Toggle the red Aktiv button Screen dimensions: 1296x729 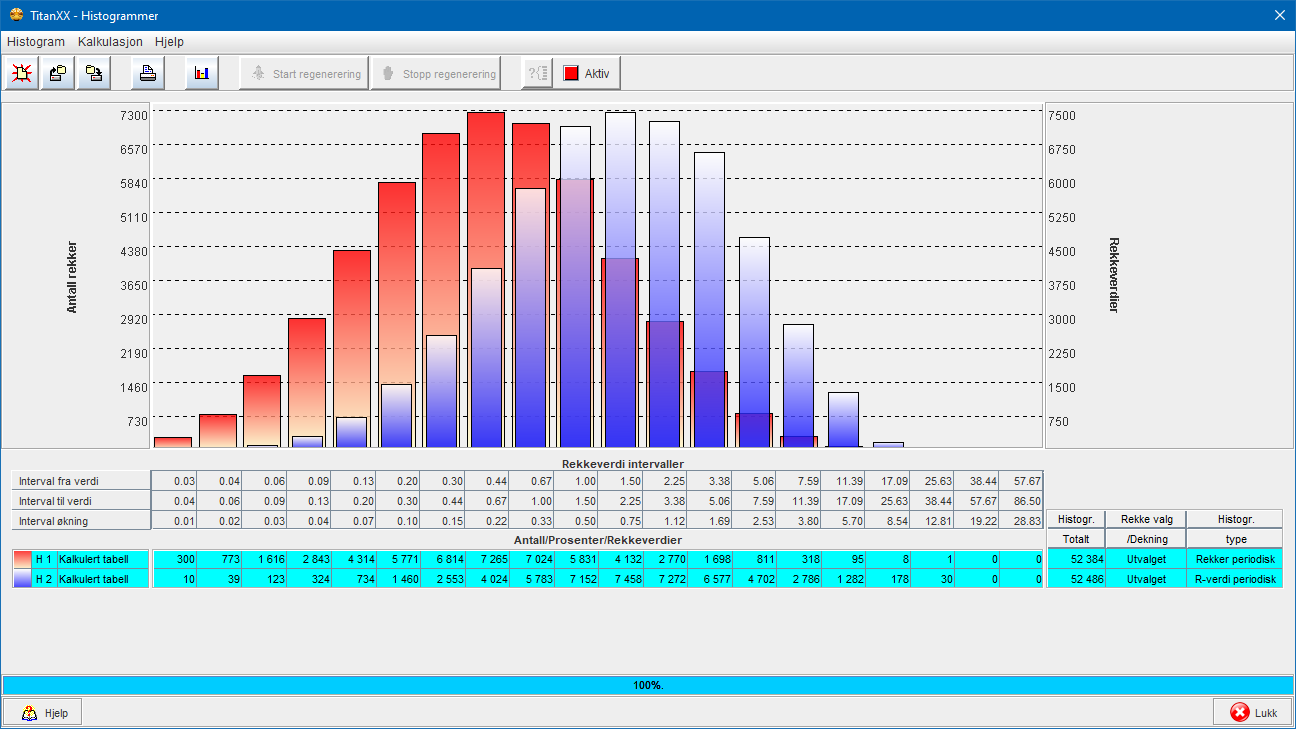point(588,73)
